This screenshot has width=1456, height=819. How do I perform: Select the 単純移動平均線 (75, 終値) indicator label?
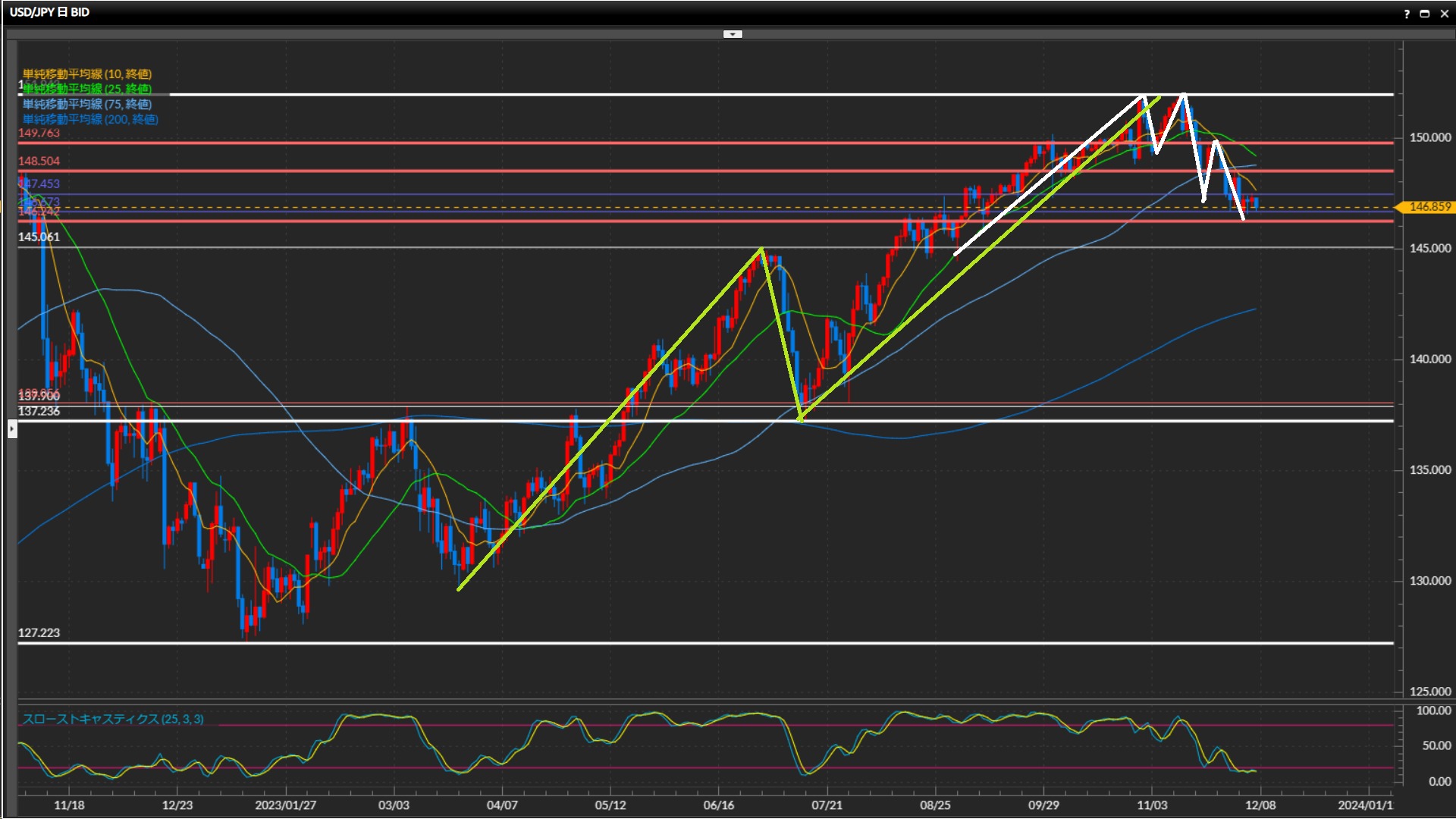(86, 104)
